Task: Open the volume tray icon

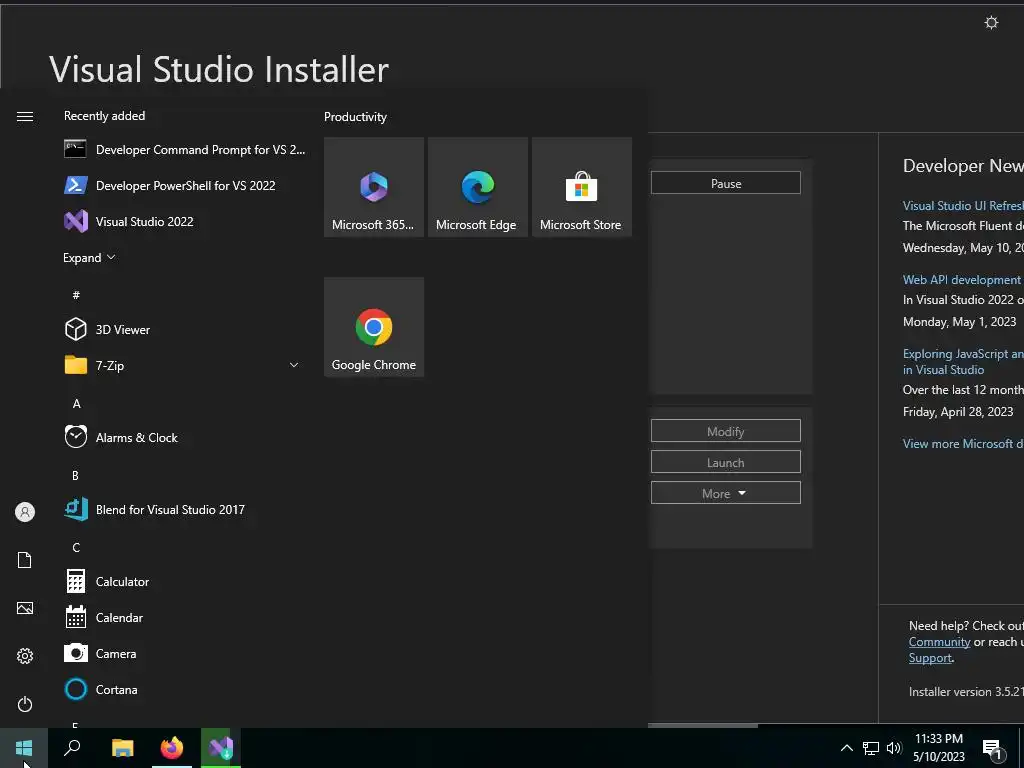Action: click(894, 748)
